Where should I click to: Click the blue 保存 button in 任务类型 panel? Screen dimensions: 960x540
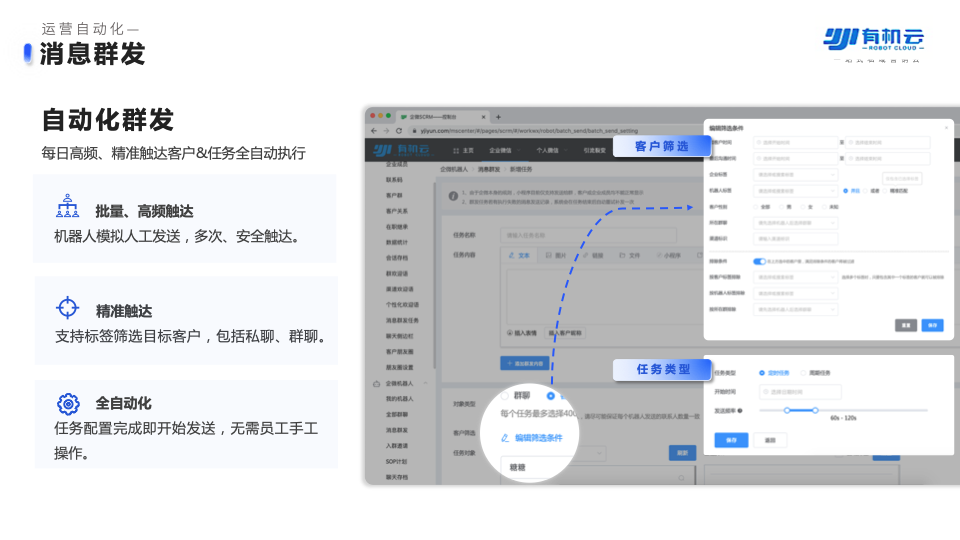[730, 440]
